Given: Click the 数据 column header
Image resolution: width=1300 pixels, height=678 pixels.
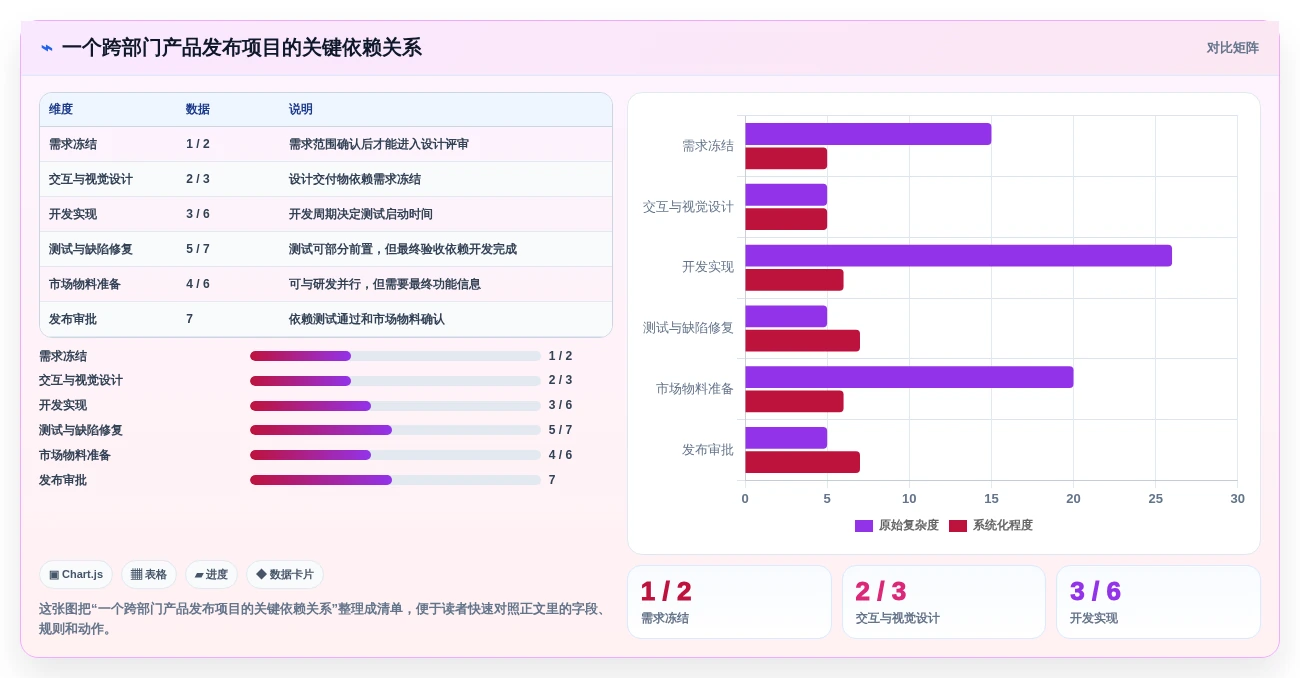Looking at the screenshot, I should (x=198, y=110).
